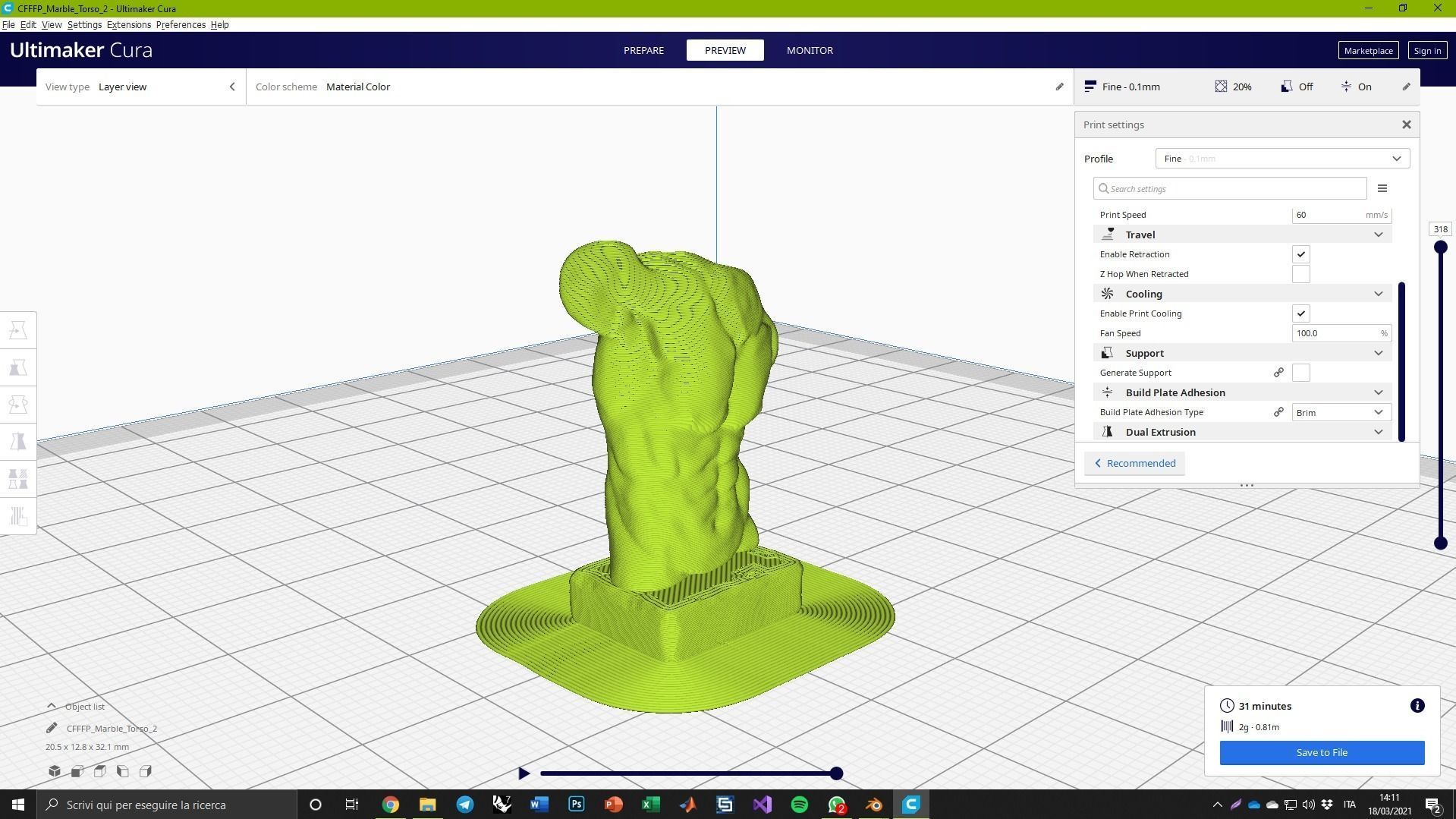Toggle Enable Retraction checkbox

[x=1301, y=254]
